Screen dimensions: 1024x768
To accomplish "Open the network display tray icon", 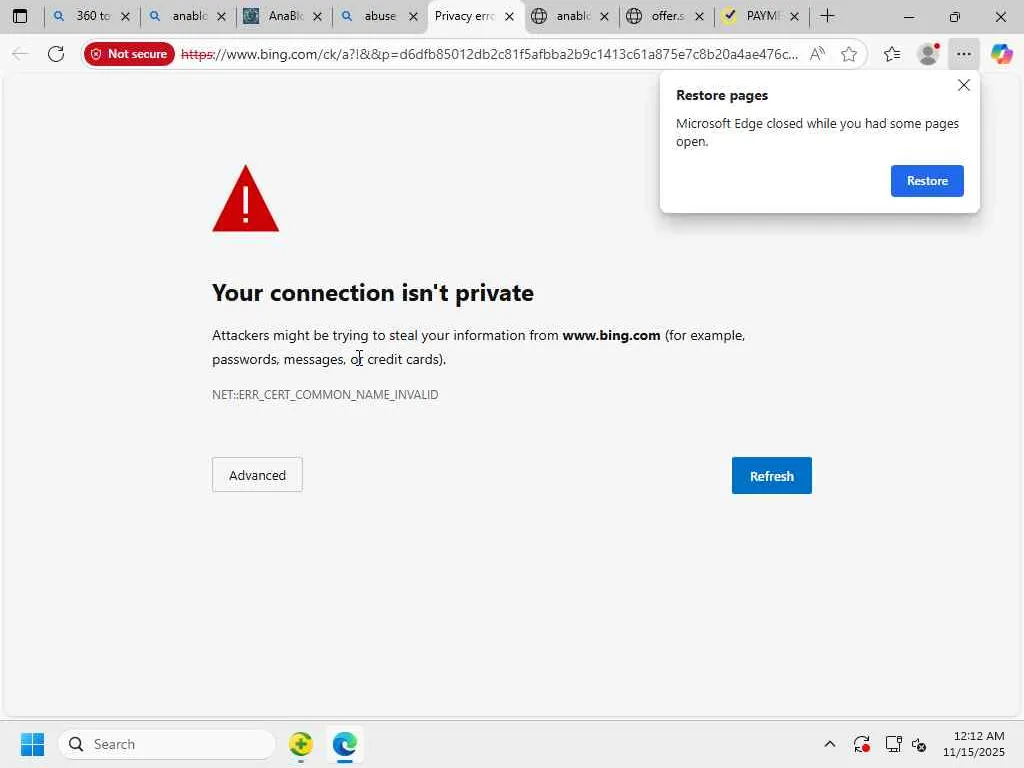I will tap(893, 744).
